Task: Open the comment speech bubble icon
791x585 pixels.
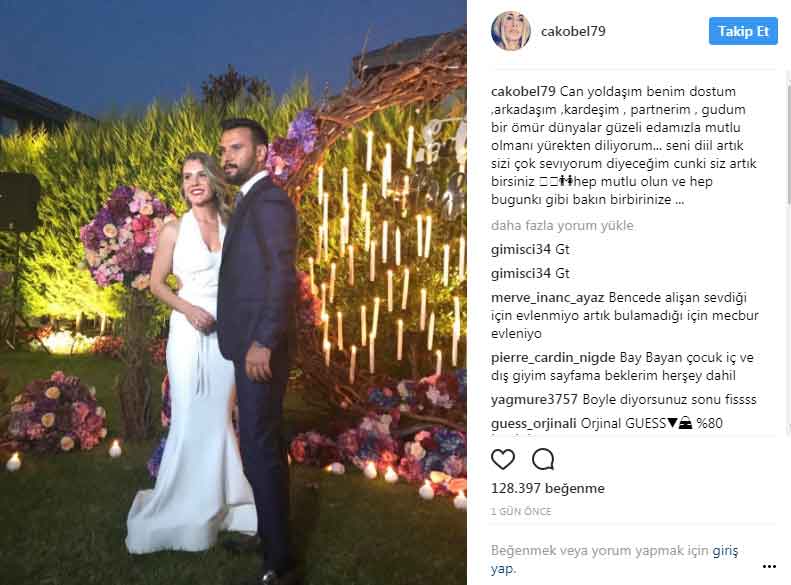Action: 543,459
